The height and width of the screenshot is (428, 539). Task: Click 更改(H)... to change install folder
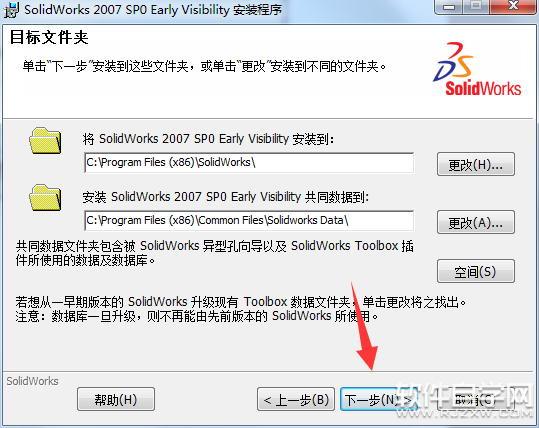point(476,164)
